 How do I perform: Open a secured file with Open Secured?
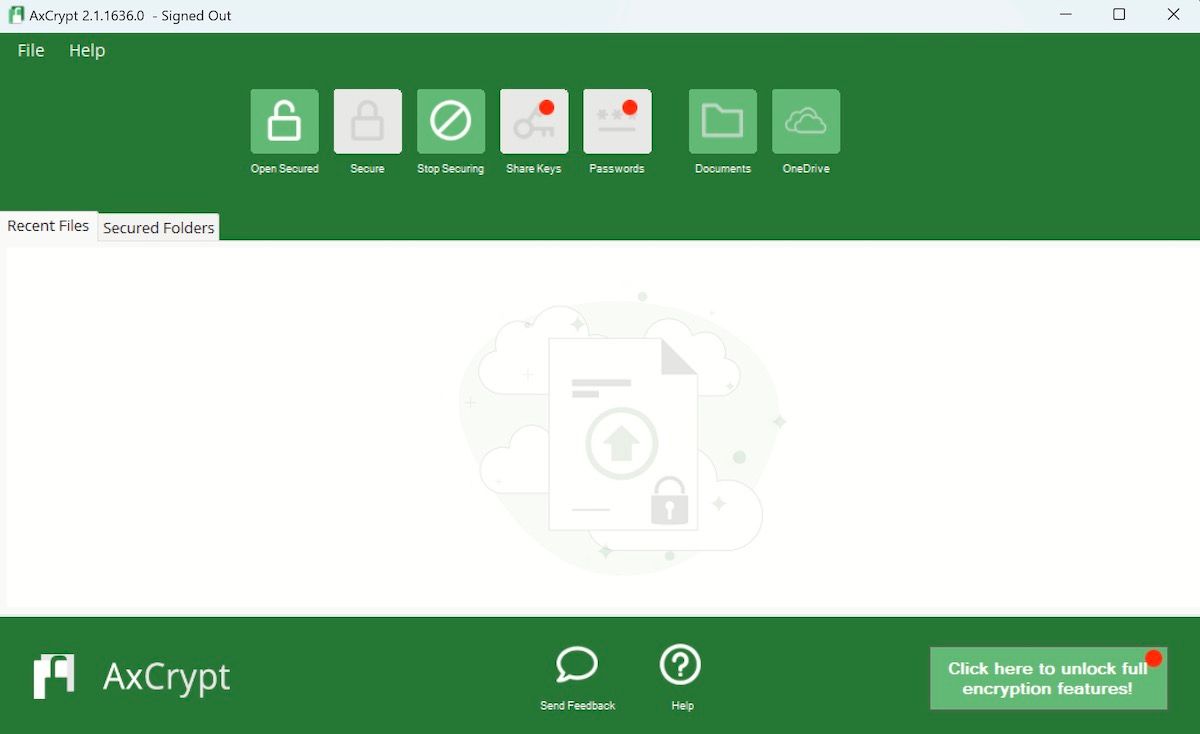[284, 120]
